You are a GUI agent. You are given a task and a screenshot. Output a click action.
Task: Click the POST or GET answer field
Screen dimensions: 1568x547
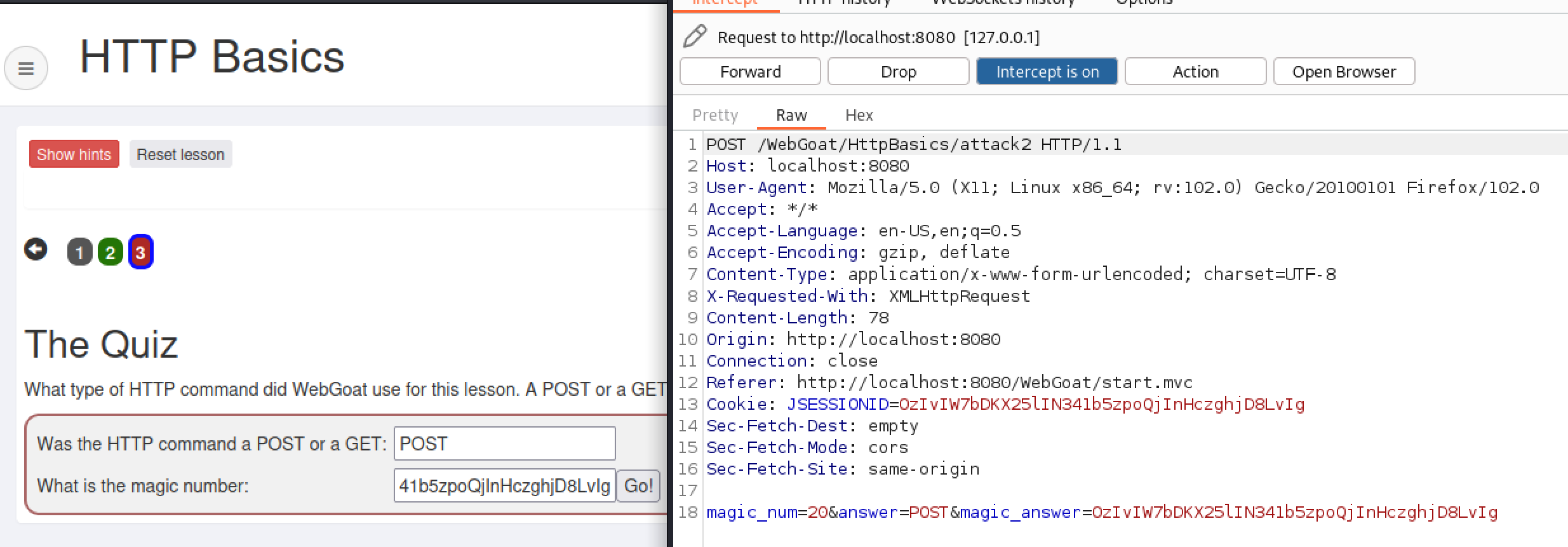click(x=504, y=443)
